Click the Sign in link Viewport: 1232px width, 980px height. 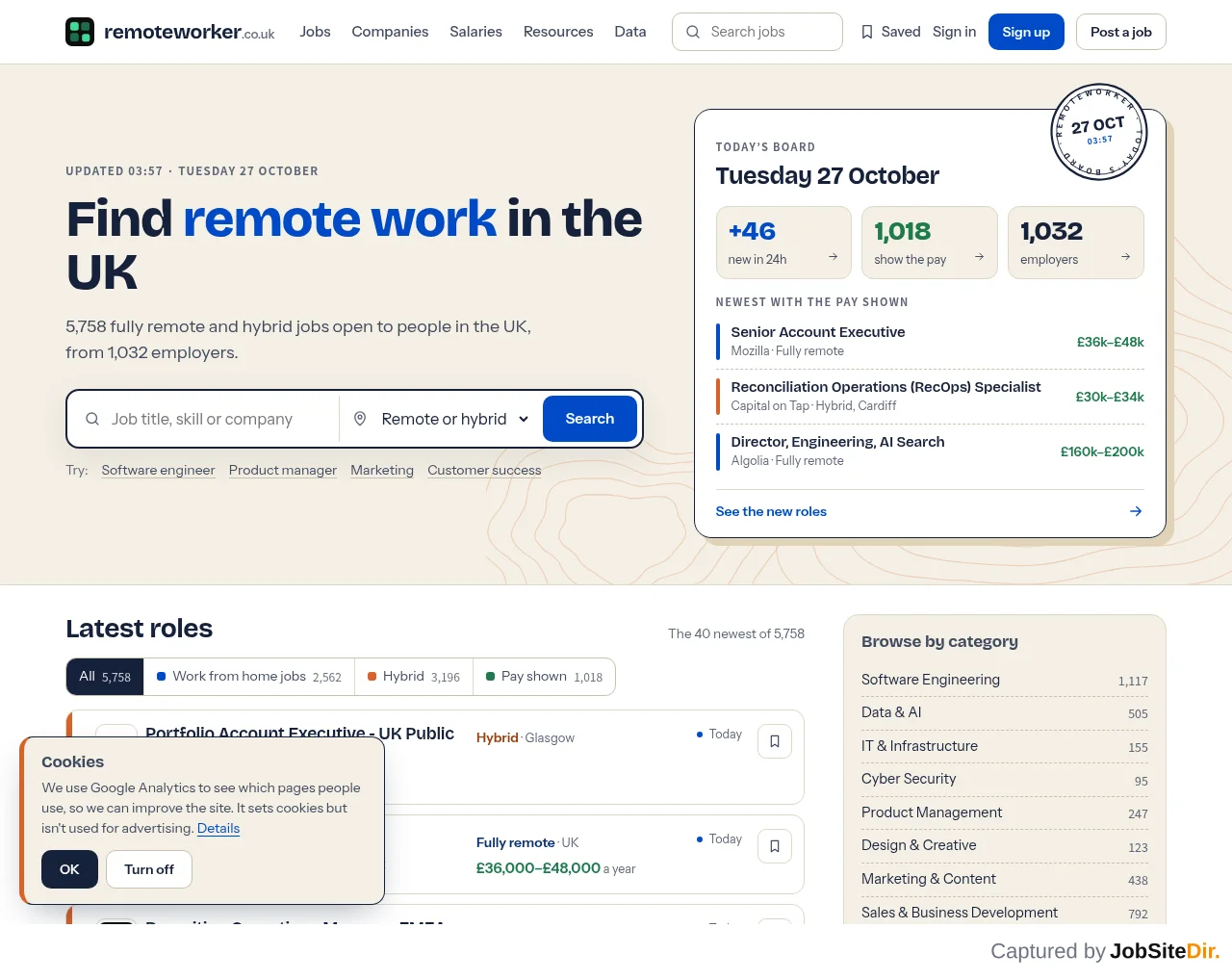pyautogui.click(x=954, y=32)
